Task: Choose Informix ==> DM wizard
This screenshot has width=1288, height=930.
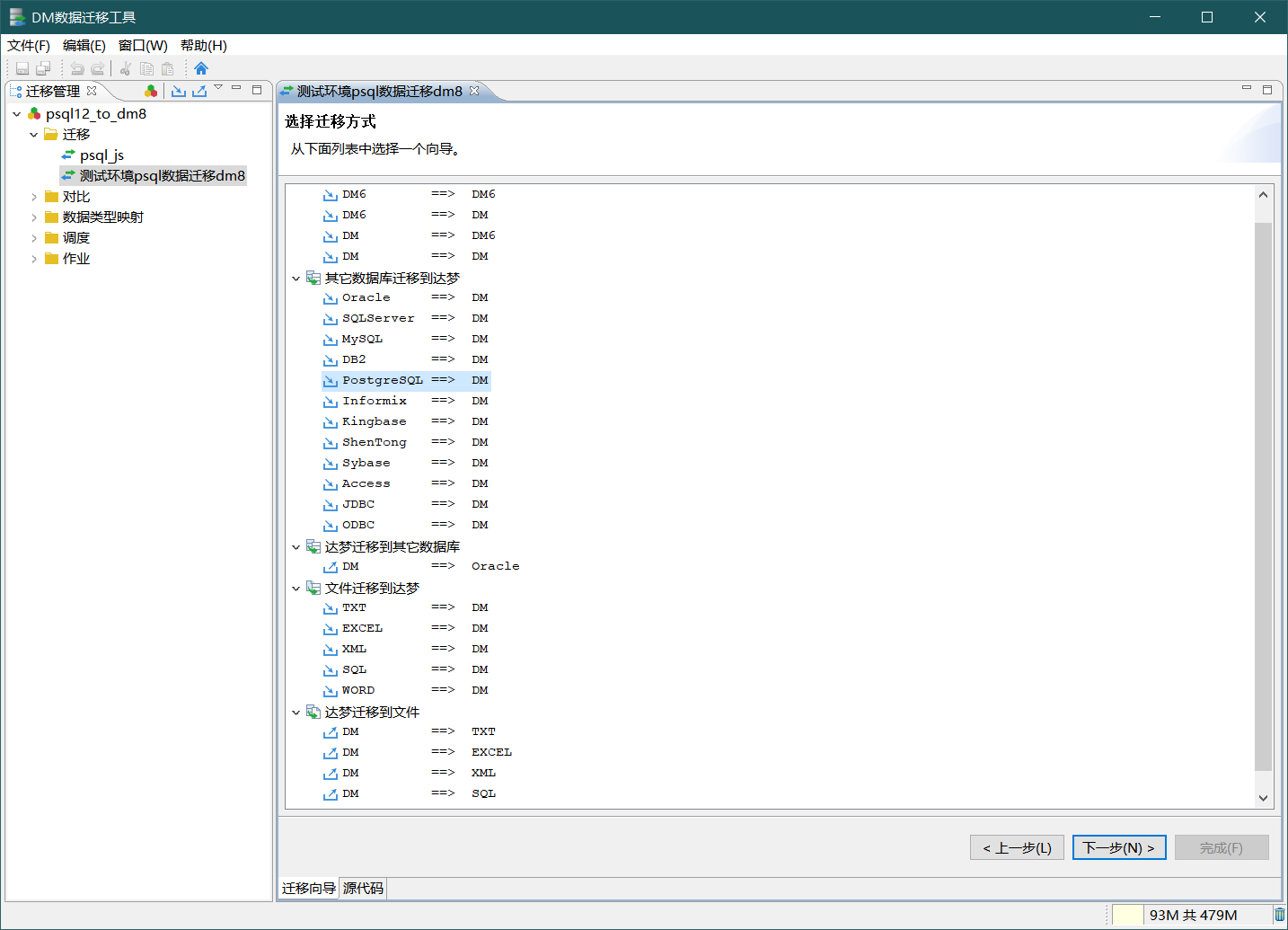Action: [x=406, y=401]
